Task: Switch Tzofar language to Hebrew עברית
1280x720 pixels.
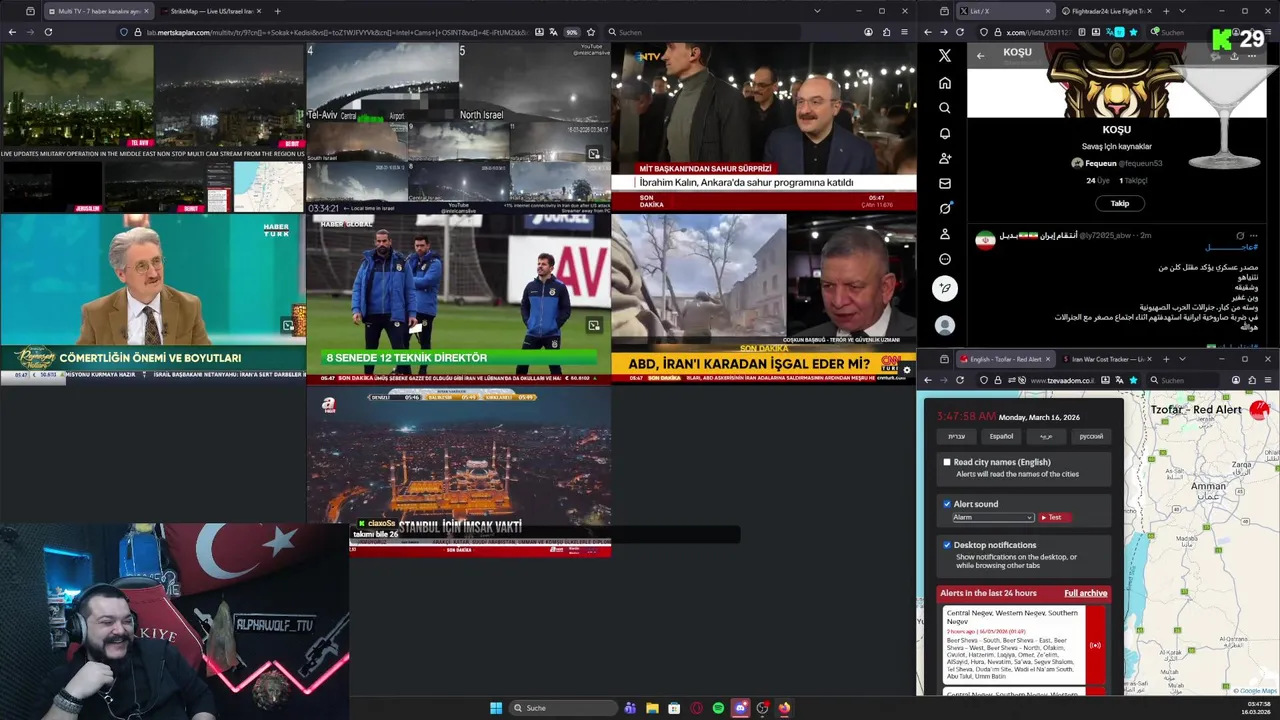Action: click(957, 436)
